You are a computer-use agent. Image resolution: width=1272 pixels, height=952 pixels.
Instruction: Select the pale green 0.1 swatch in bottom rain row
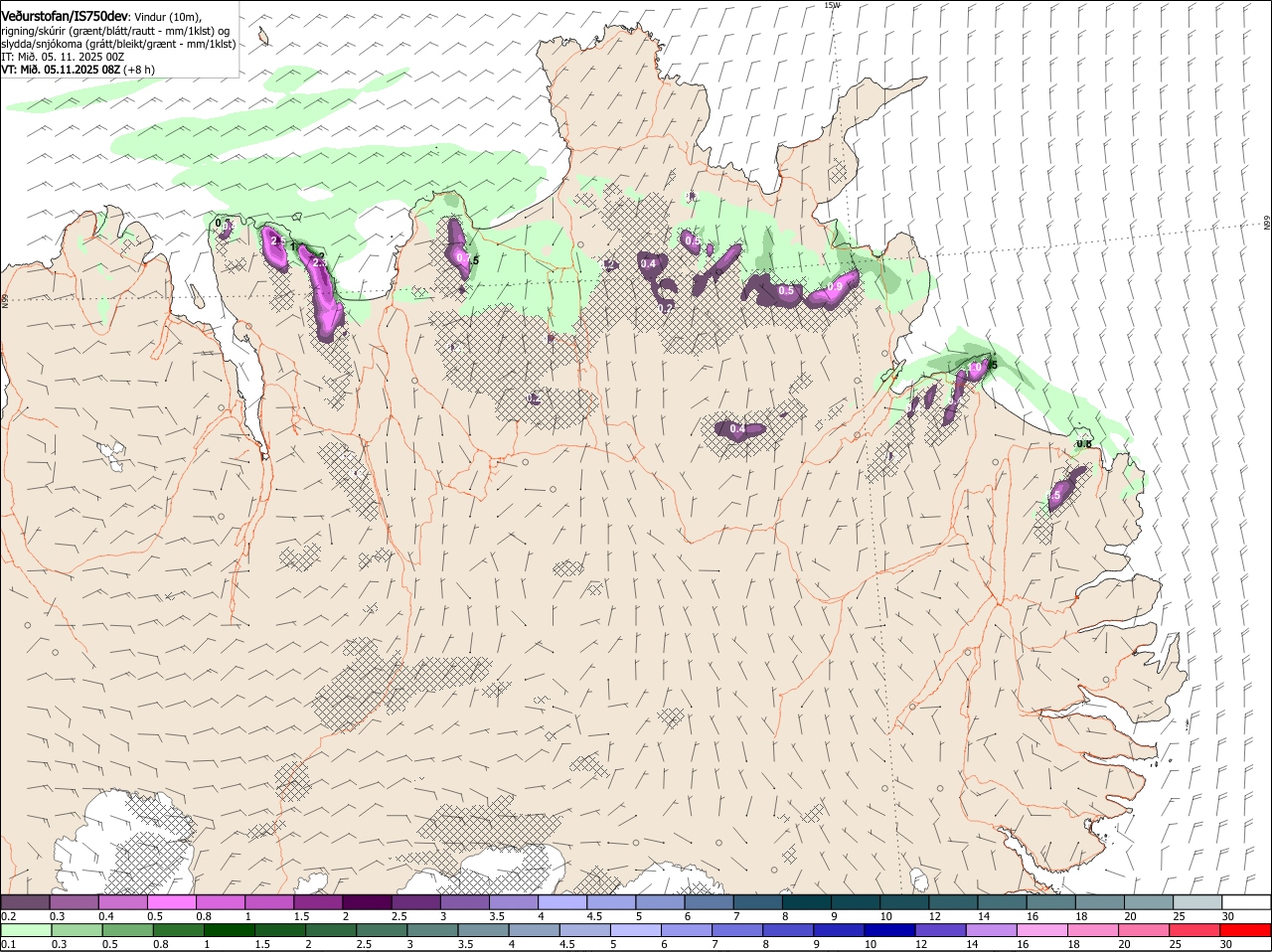click(x=25, y=930)
